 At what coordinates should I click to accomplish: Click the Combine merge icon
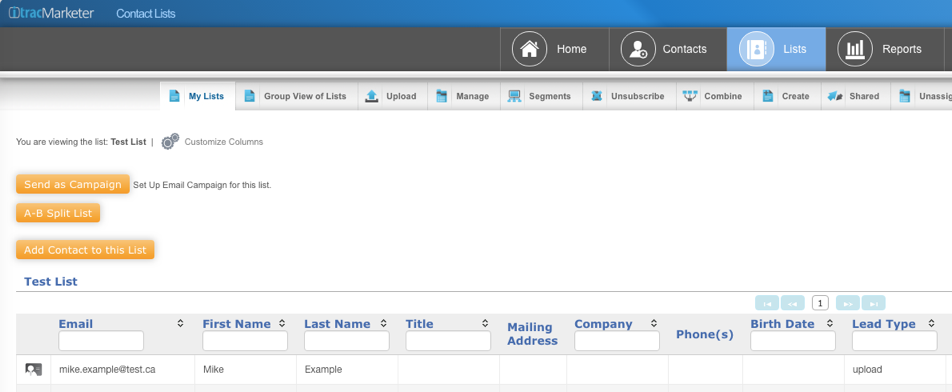[x=690, y=96]
